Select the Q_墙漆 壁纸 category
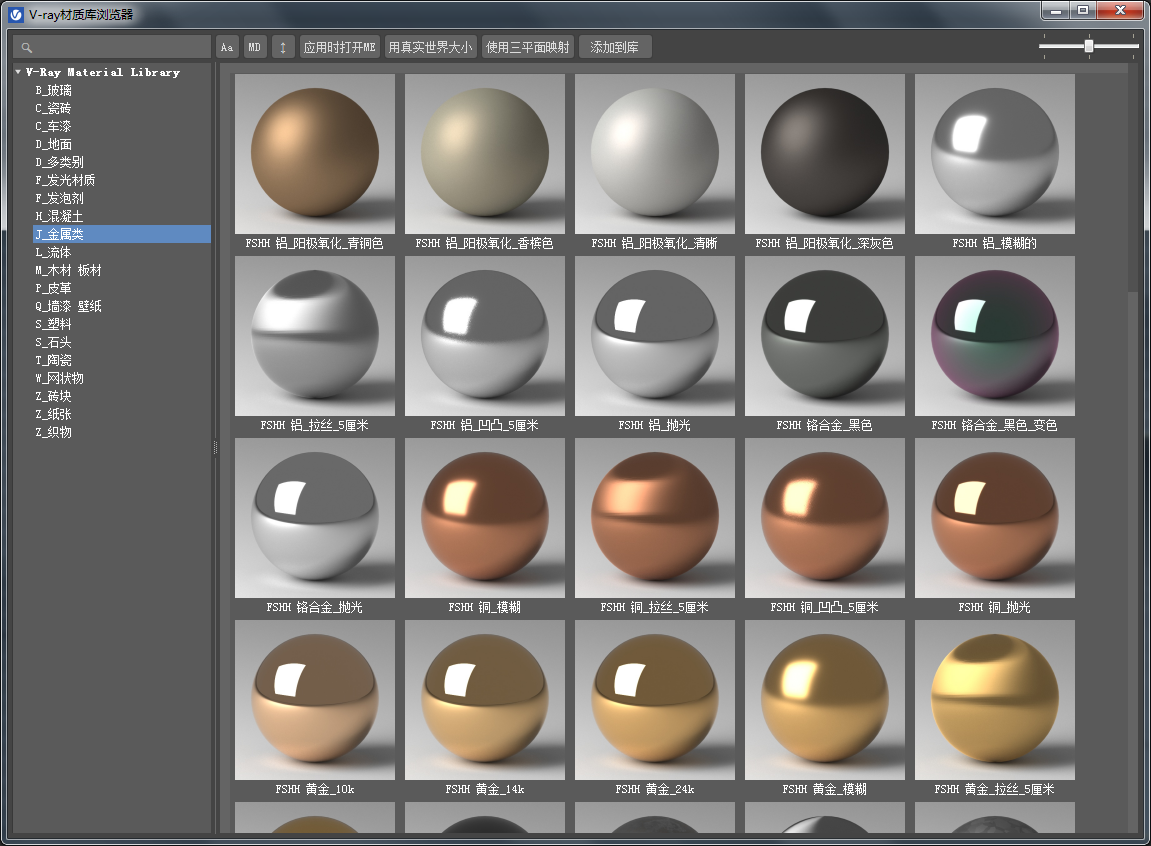The image size is (1151, 846). pos(68,306)
